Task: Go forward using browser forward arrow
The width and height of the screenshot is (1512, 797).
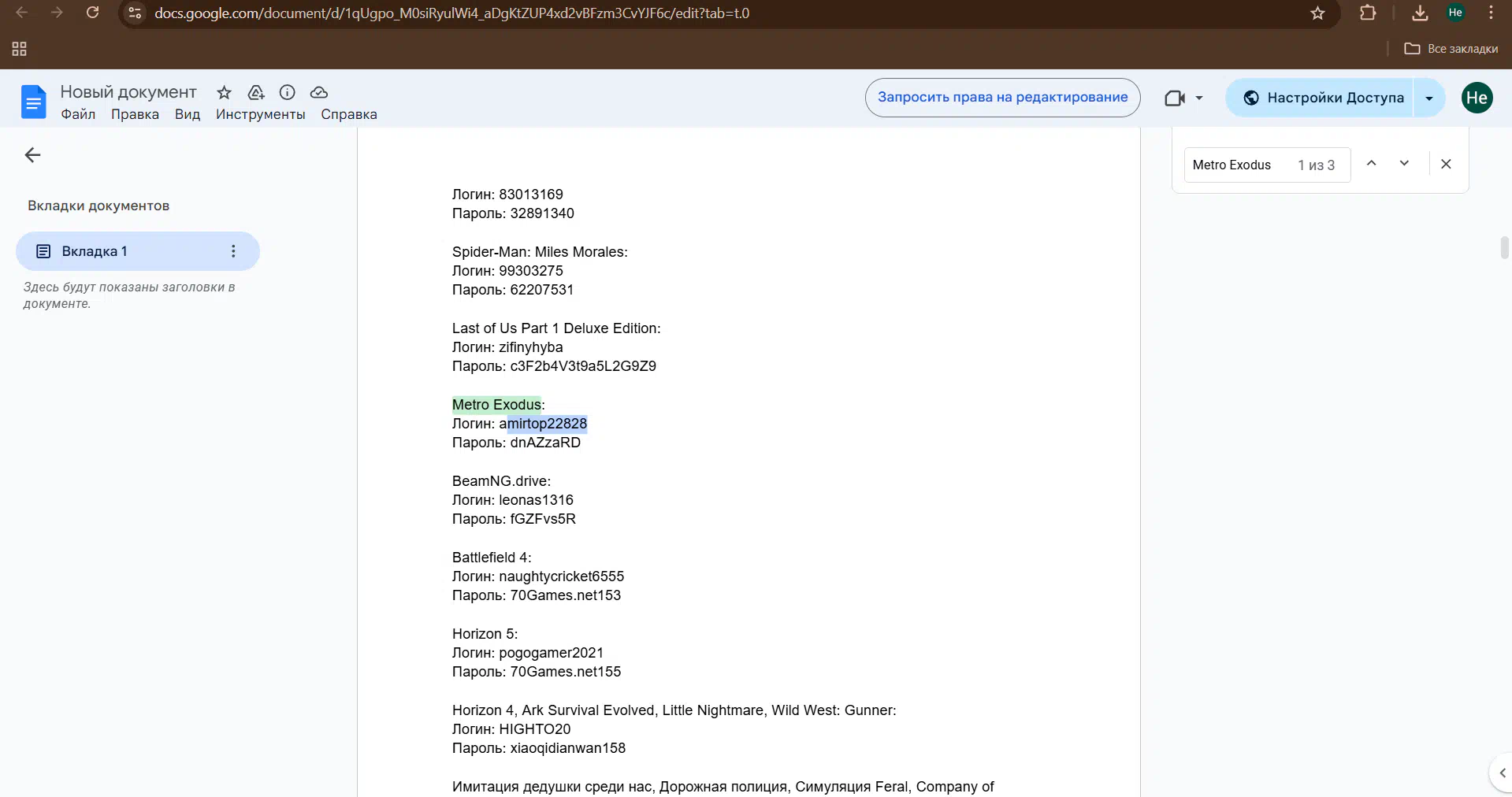Action: (x=57, y=13)
